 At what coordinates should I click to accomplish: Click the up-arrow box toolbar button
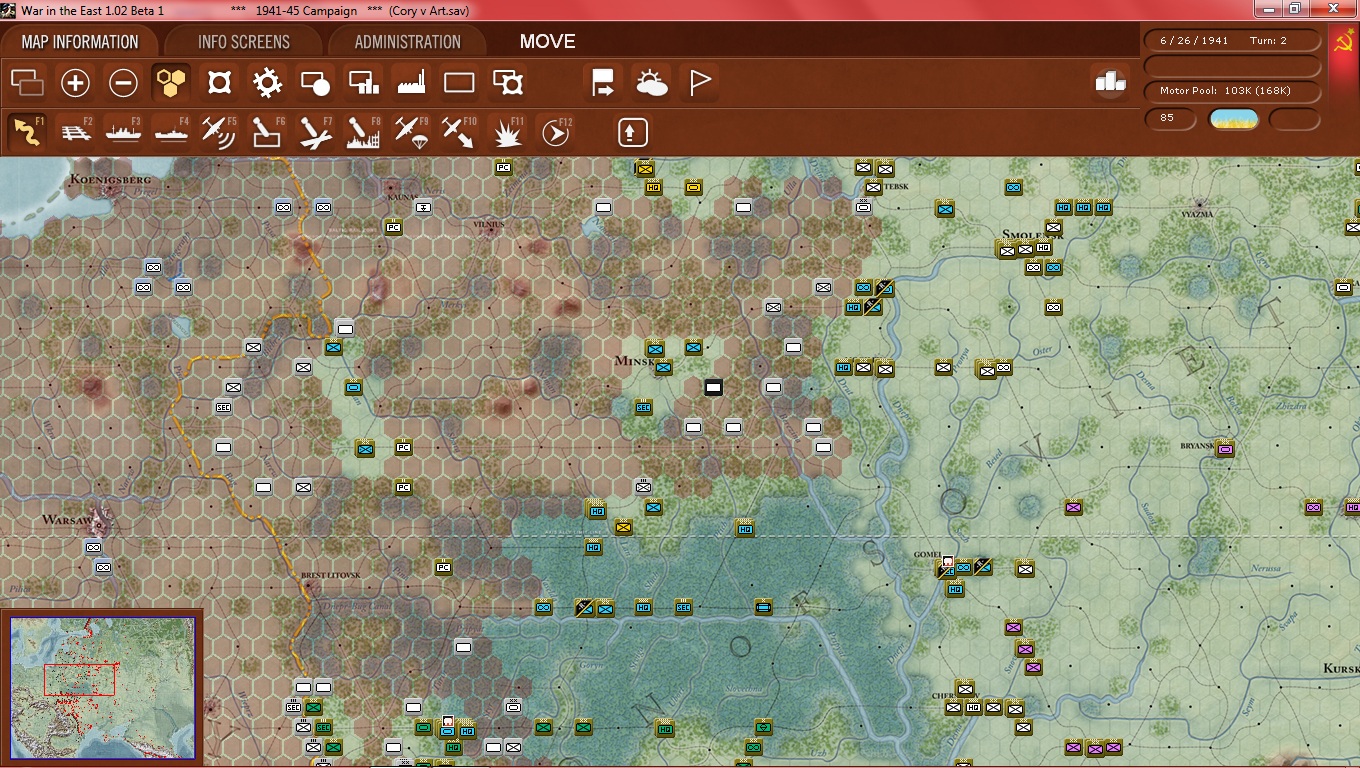click(633, 132)
